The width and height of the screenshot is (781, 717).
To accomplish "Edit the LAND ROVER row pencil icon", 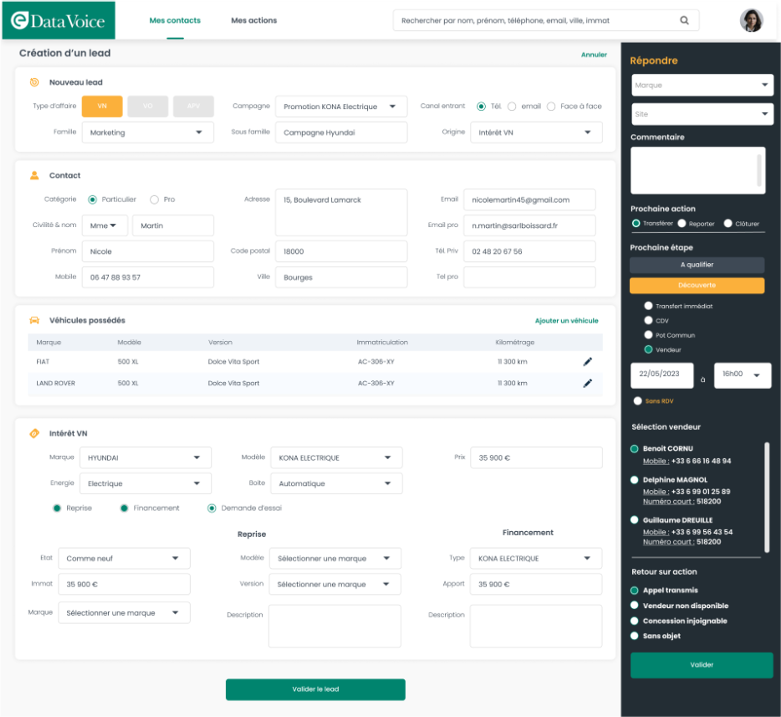I will coord(588,383).
